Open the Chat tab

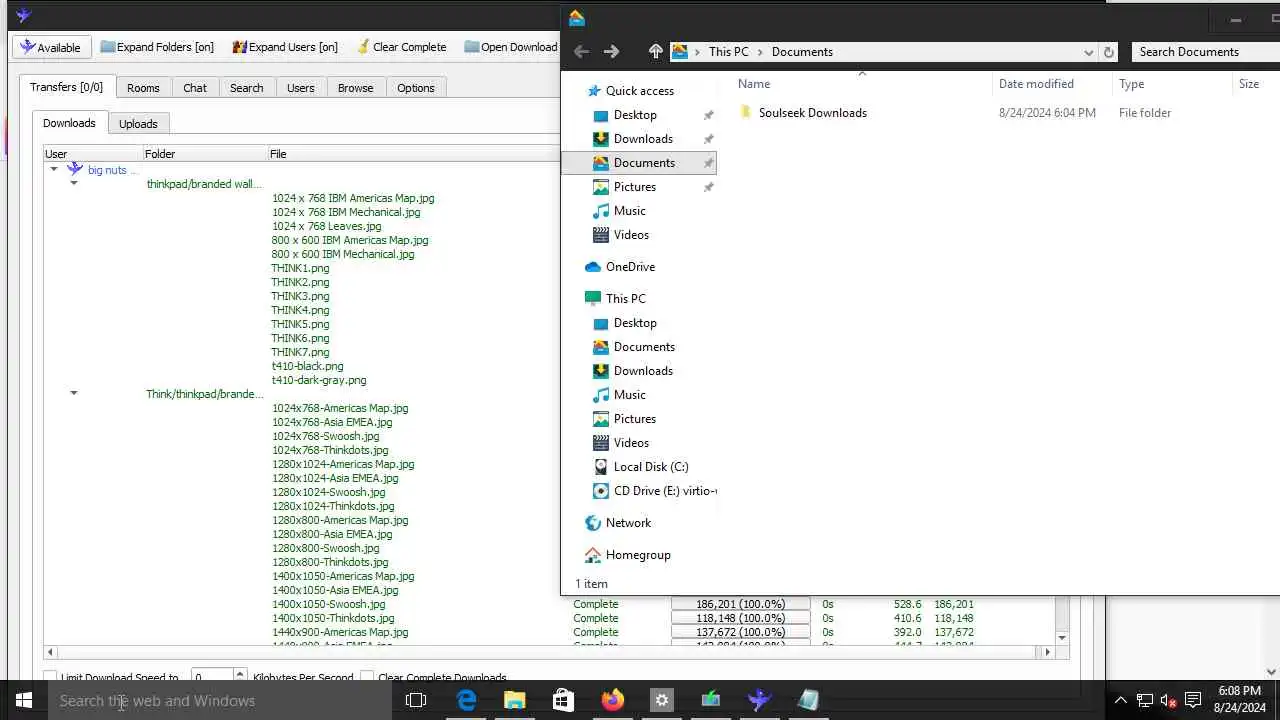click(195, 88)
